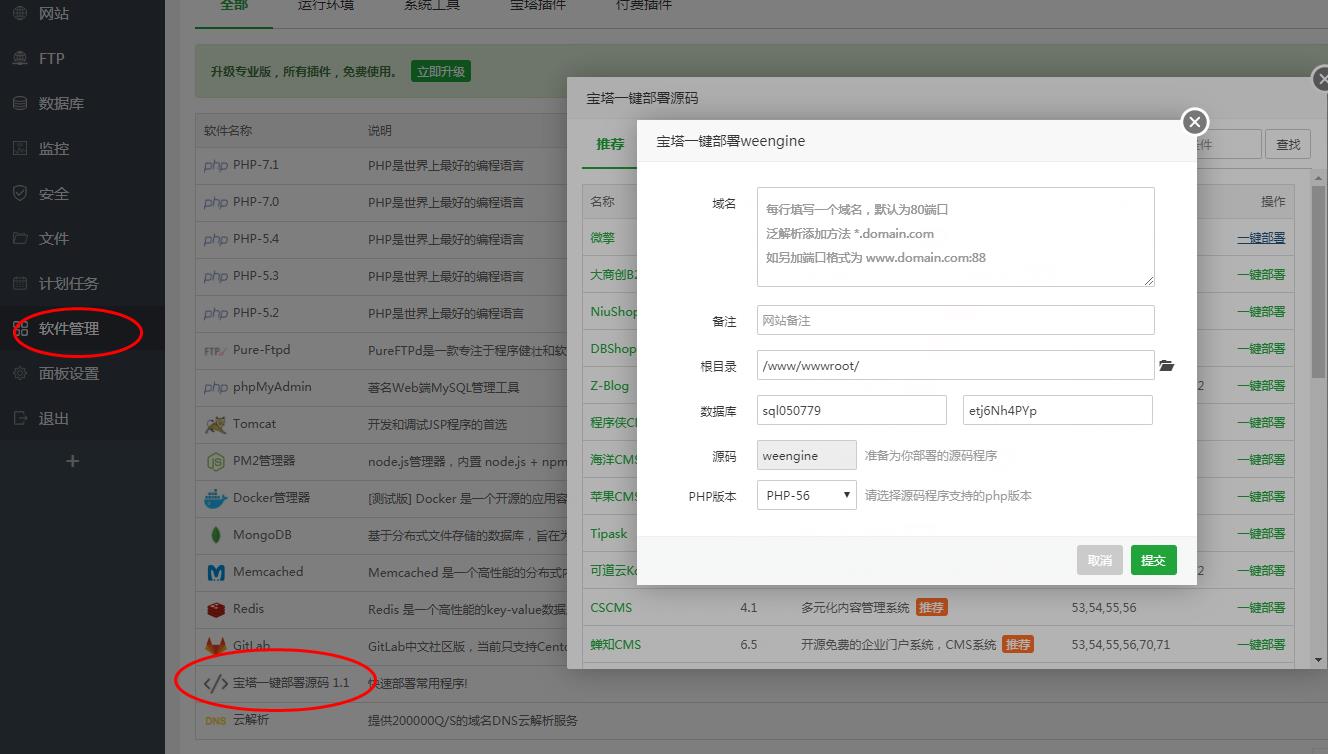Click the MongoDB leaf icon
The height and width of the screenshot is (754, 1328).
[216, 535]
